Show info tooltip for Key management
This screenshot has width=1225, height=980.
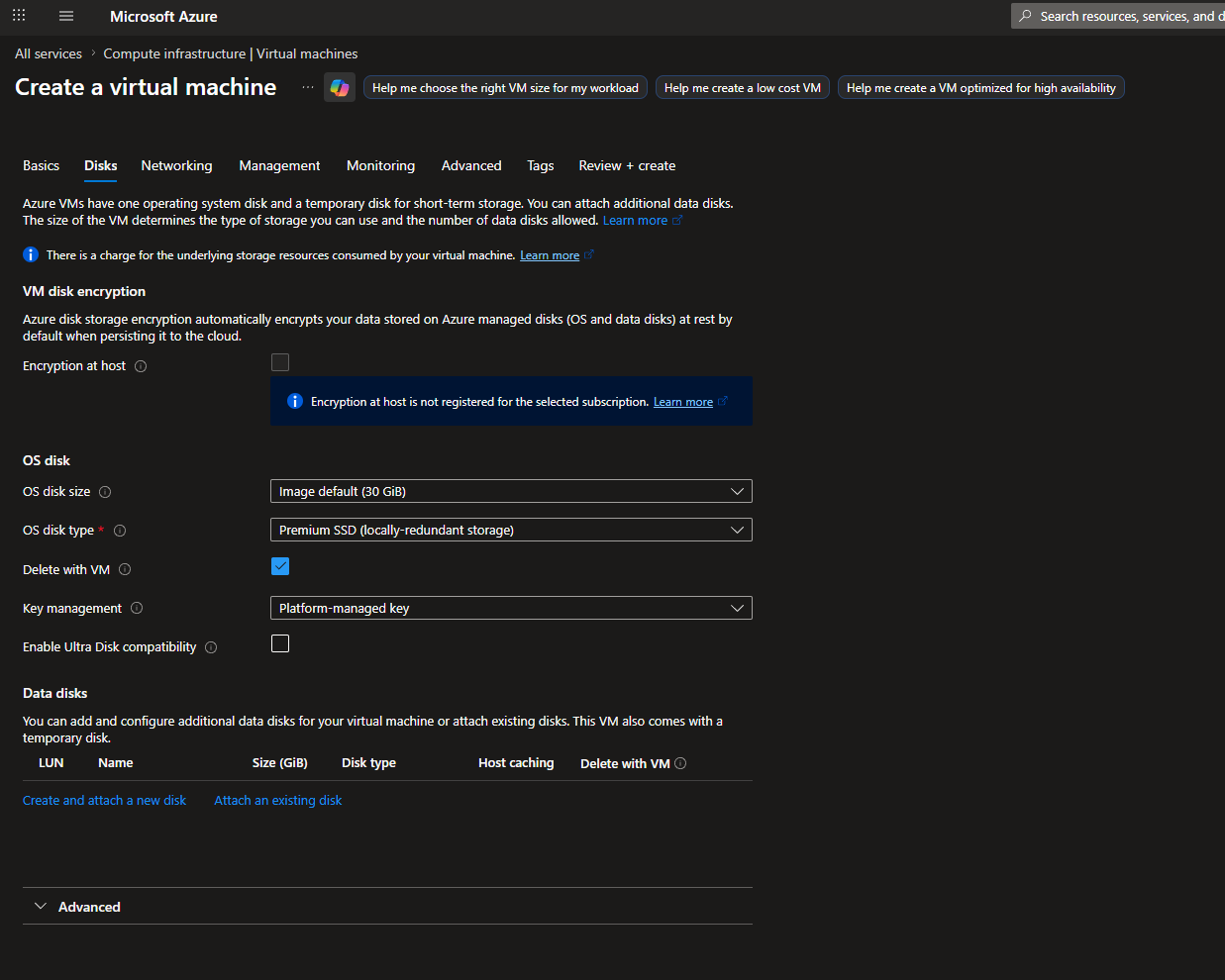pyautogui.click(x=137, y=608)
